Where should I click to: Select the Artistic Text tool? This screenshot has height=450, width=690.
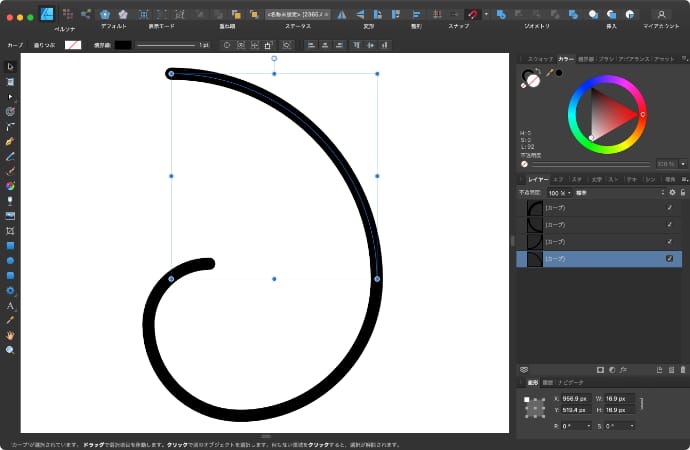[x=10, y=305]
